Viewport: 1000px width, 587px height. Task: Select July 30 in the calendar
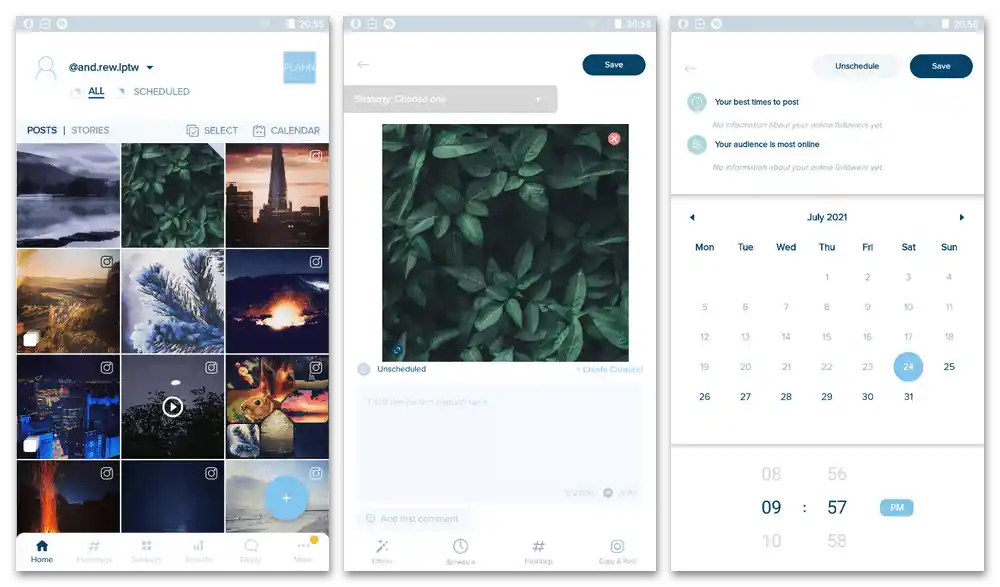point(868,397)
